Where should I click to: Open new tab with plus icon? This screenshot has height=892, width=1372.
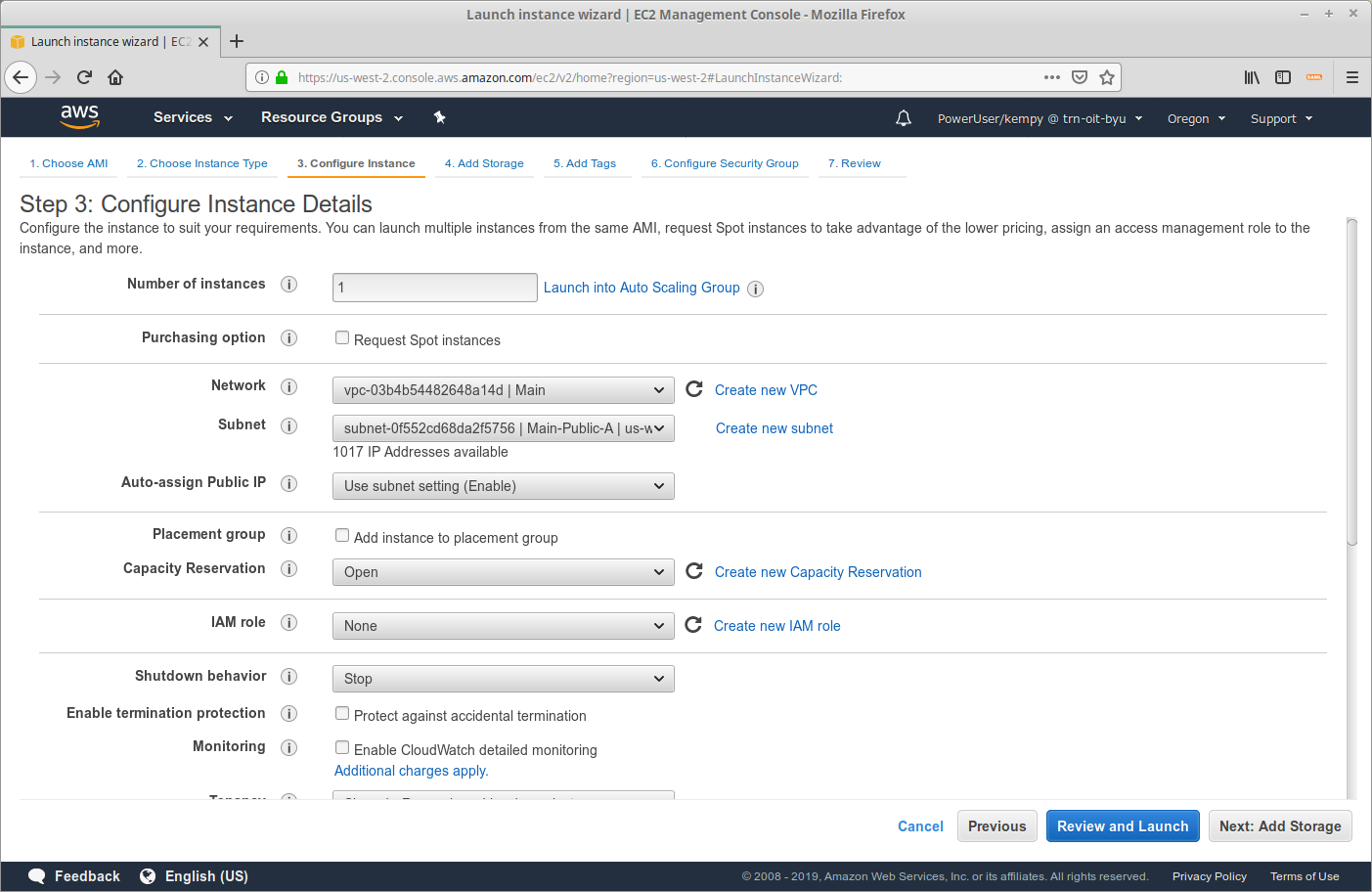pyautogui.click(x=237, y=41)
